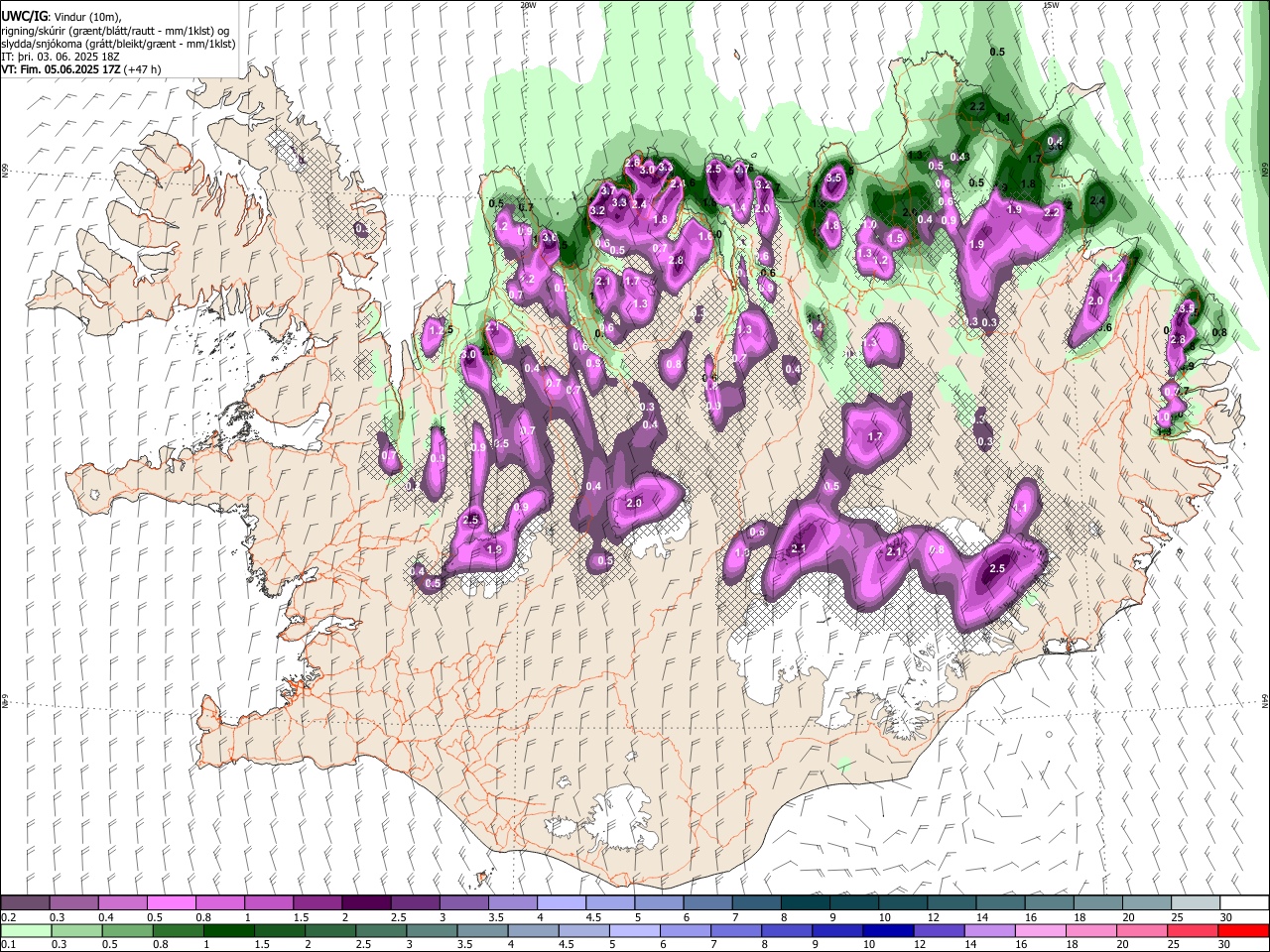This screenshot has height=952, width=1270.
Task: Click the '(+47 h)' forecast offset text
Action: [144, 69]
